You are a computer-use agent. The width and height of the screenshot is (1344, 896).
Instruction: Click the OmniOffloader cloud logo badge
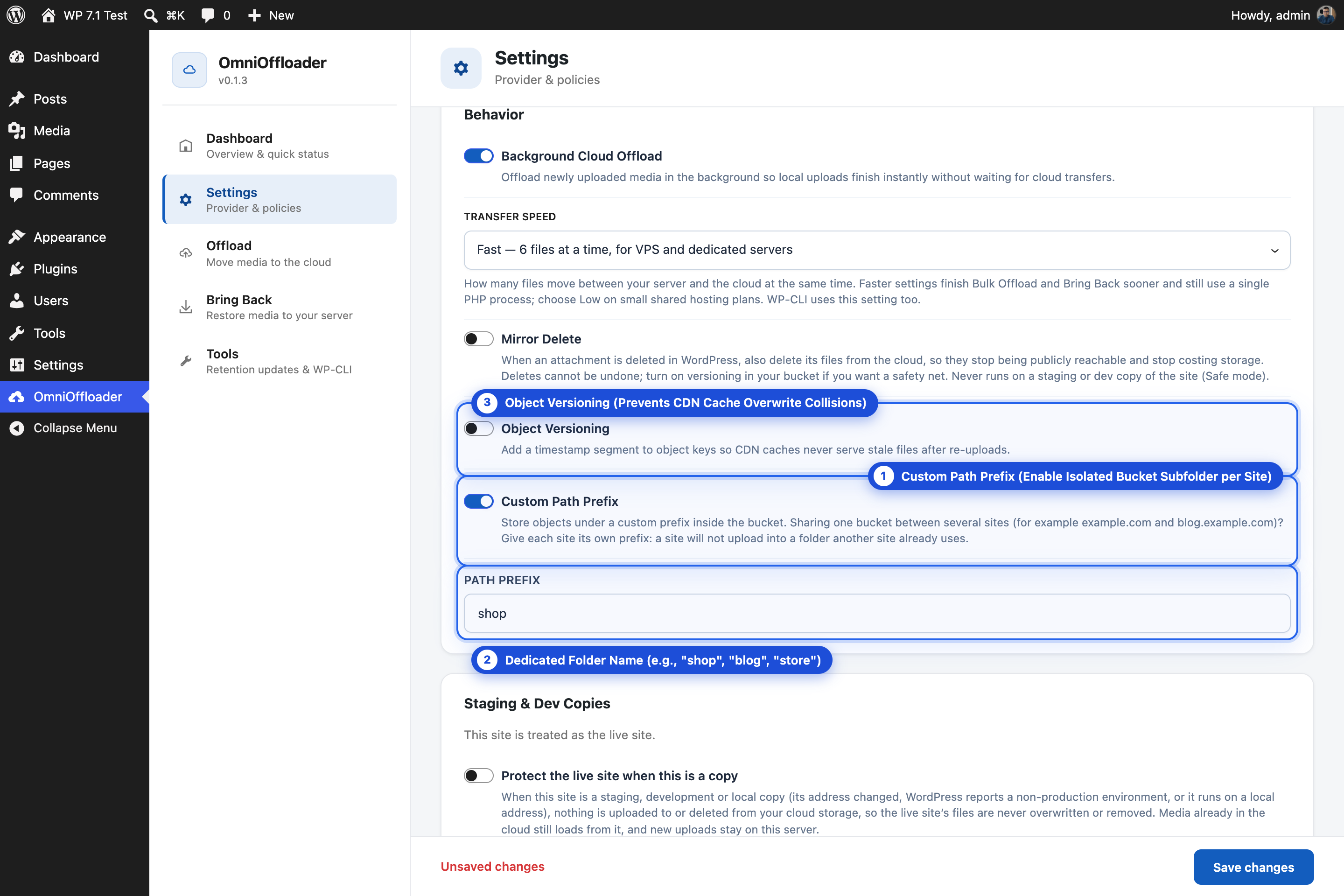189,70
